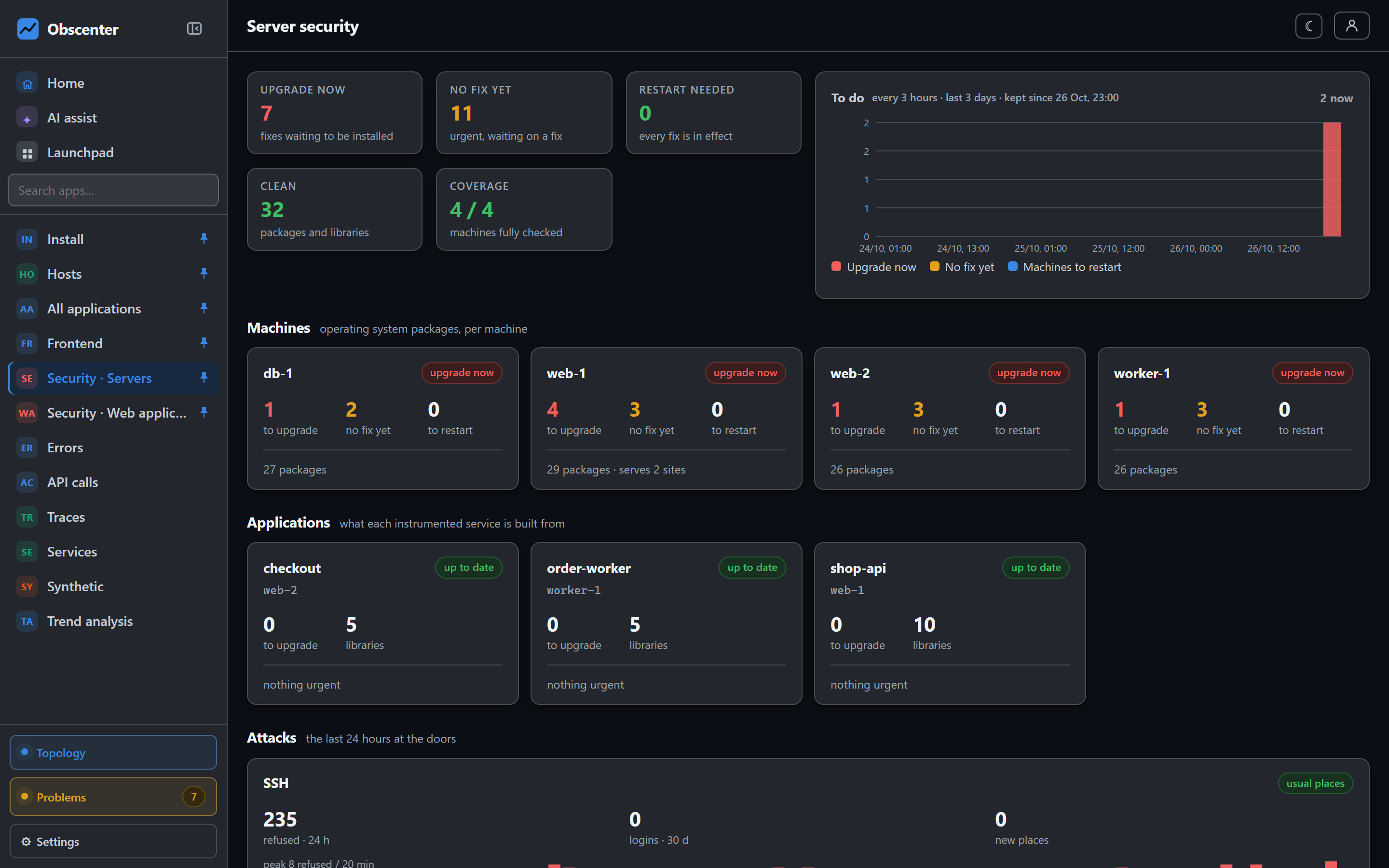Click the Machines to restart legend swatch
Image resolution: width=1389 pixels, height=868 pixels.
(1012, 266)
